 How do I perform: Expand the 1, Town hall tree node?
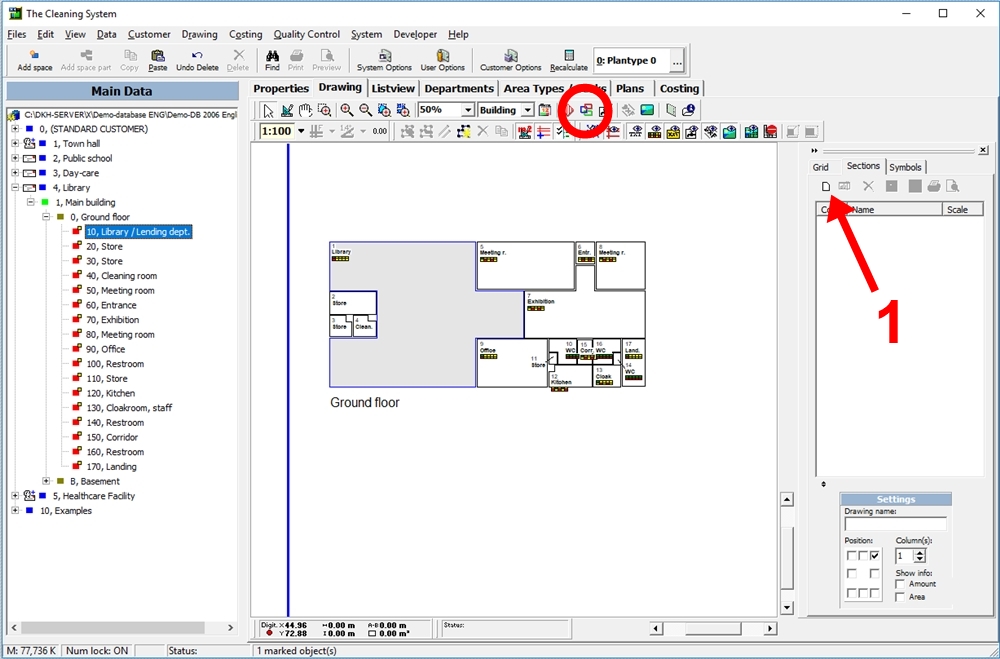point(15,144)
